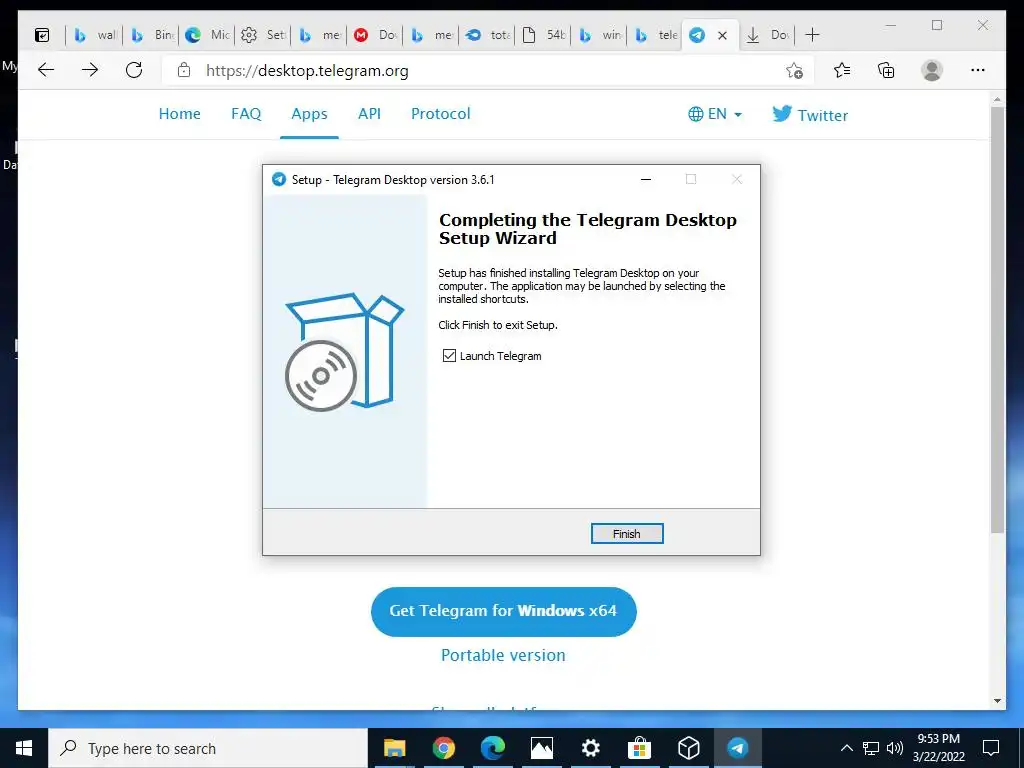1024x768 pixels.
Task: Open the volume tray icon
Action: (895, 748)
